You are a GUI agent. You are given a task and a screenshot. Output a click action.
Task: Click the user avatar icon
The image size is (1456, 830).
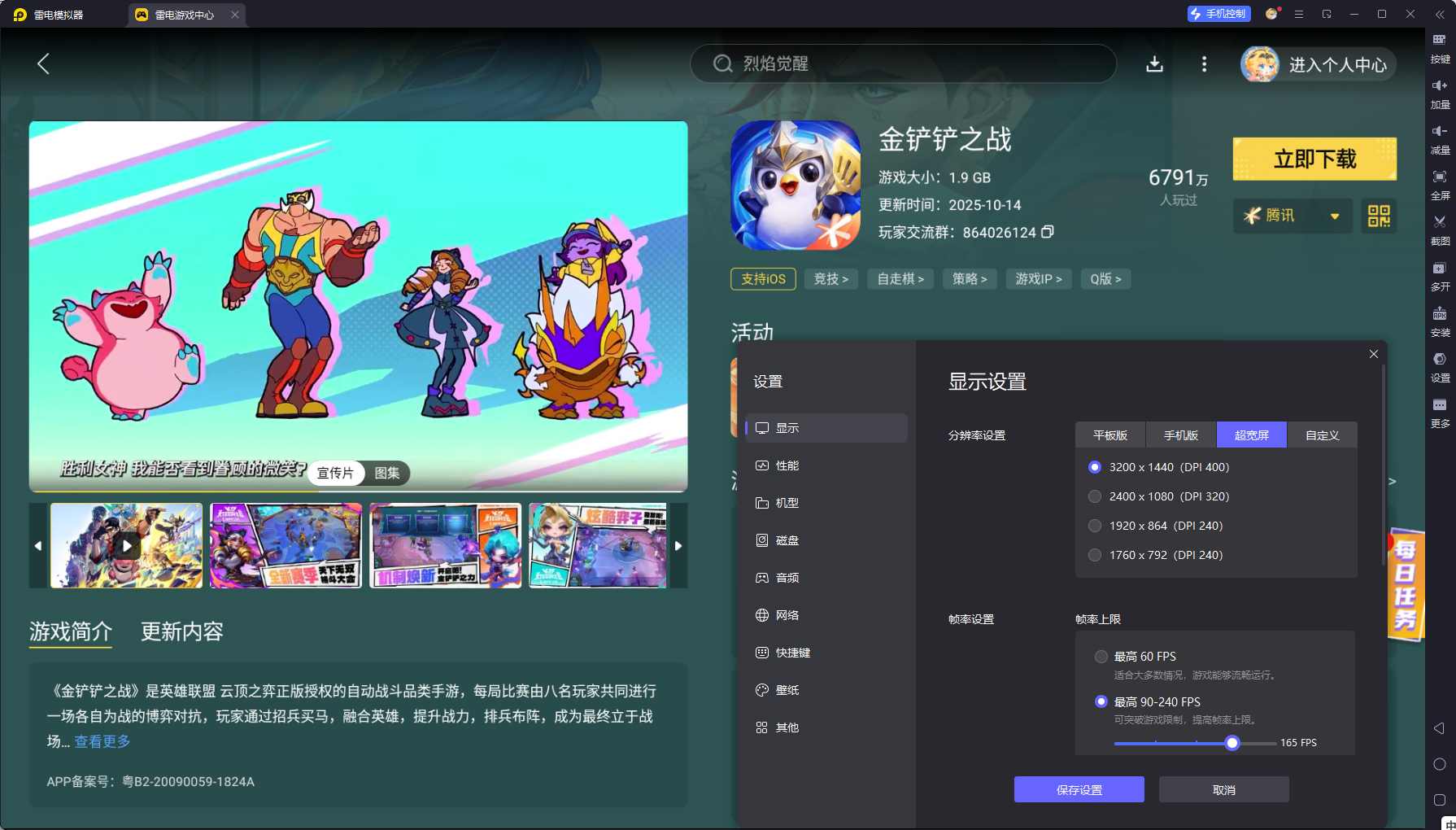(x=1260, y=64)
